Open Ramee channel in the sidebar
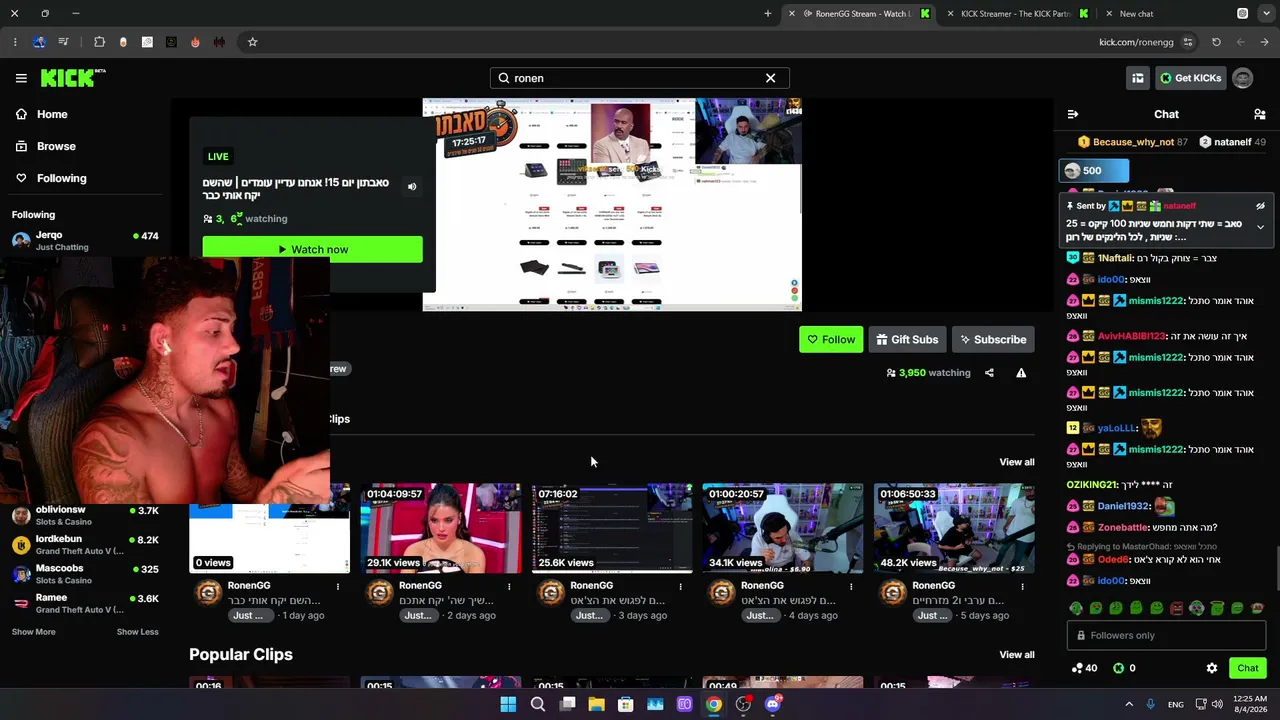This screenshot has width=1280, height=720. [x=85, y=603]
